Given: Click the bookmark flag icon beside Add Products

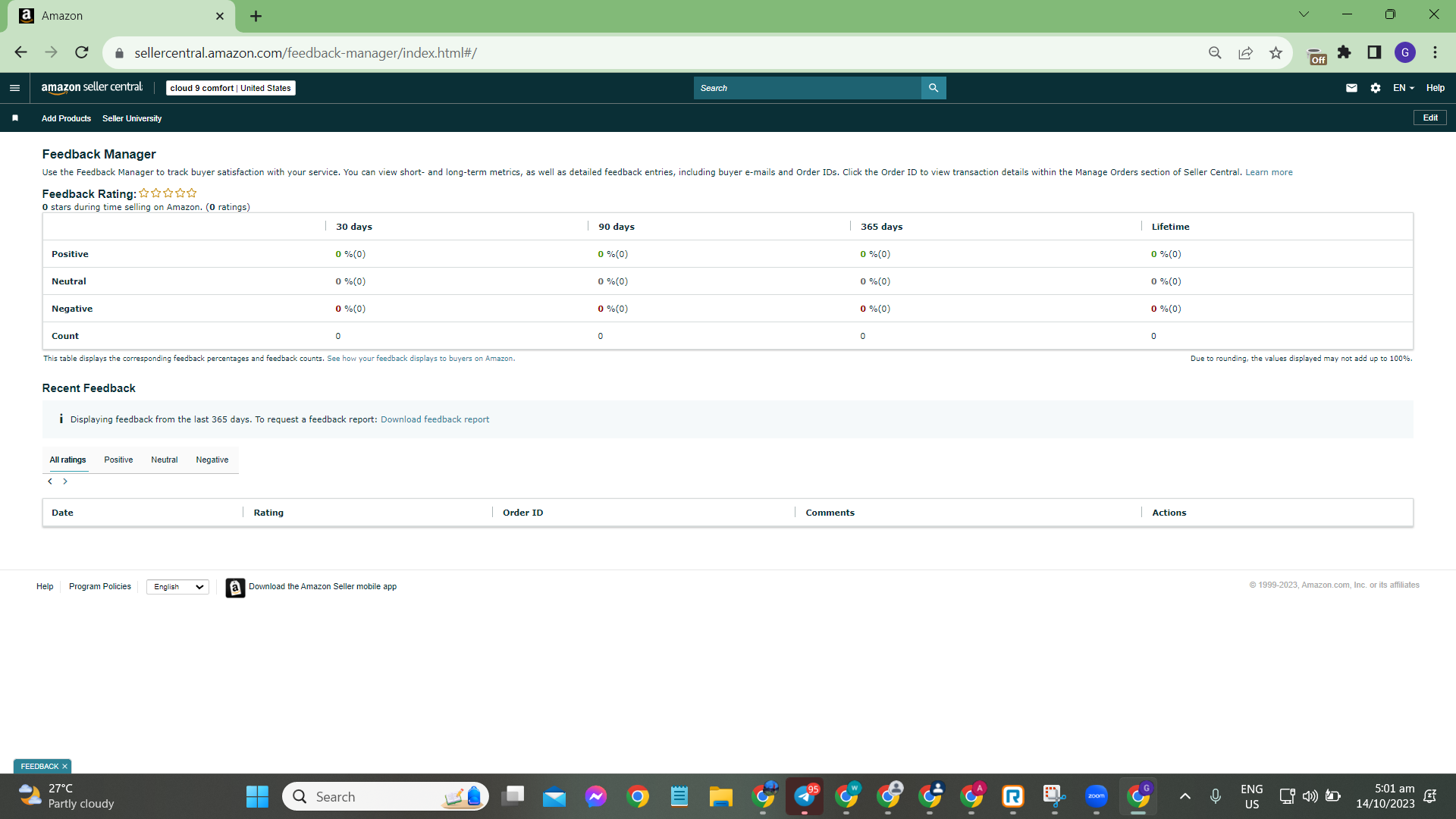Looking at the screenshot, I should tap(15, 118).
